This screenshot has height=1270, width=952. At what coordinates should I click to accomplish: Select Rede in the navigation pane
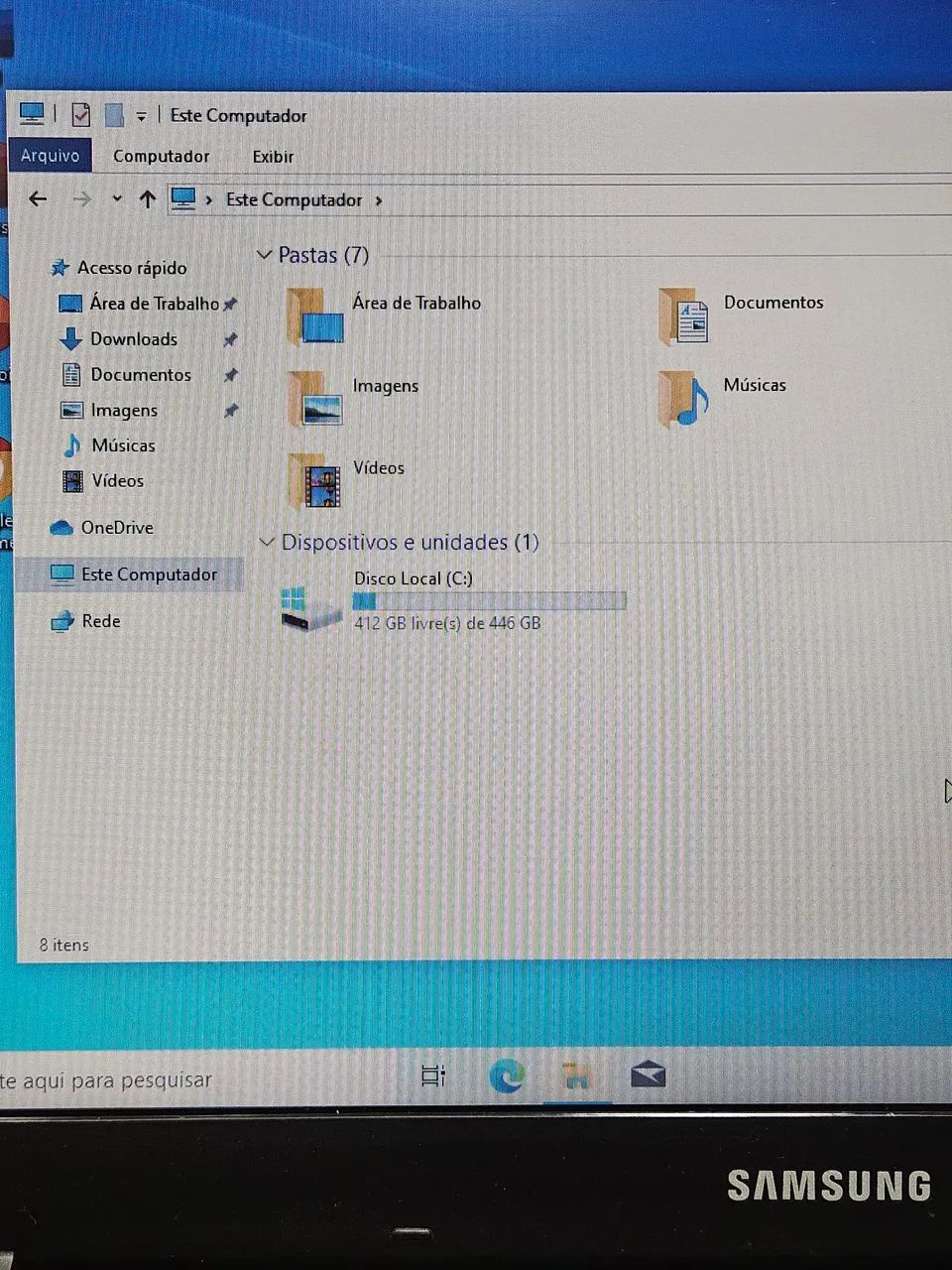[x=100, y=621]
